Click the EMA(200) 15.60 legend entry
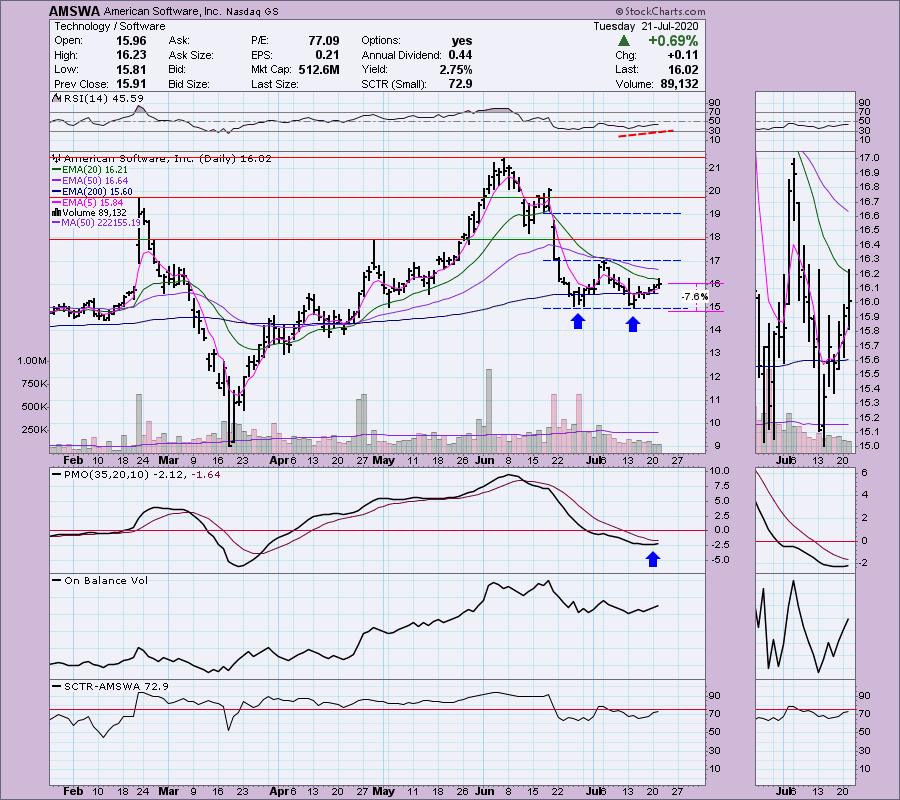The width and height of the screenshot is (900, 800). point(92,192)
